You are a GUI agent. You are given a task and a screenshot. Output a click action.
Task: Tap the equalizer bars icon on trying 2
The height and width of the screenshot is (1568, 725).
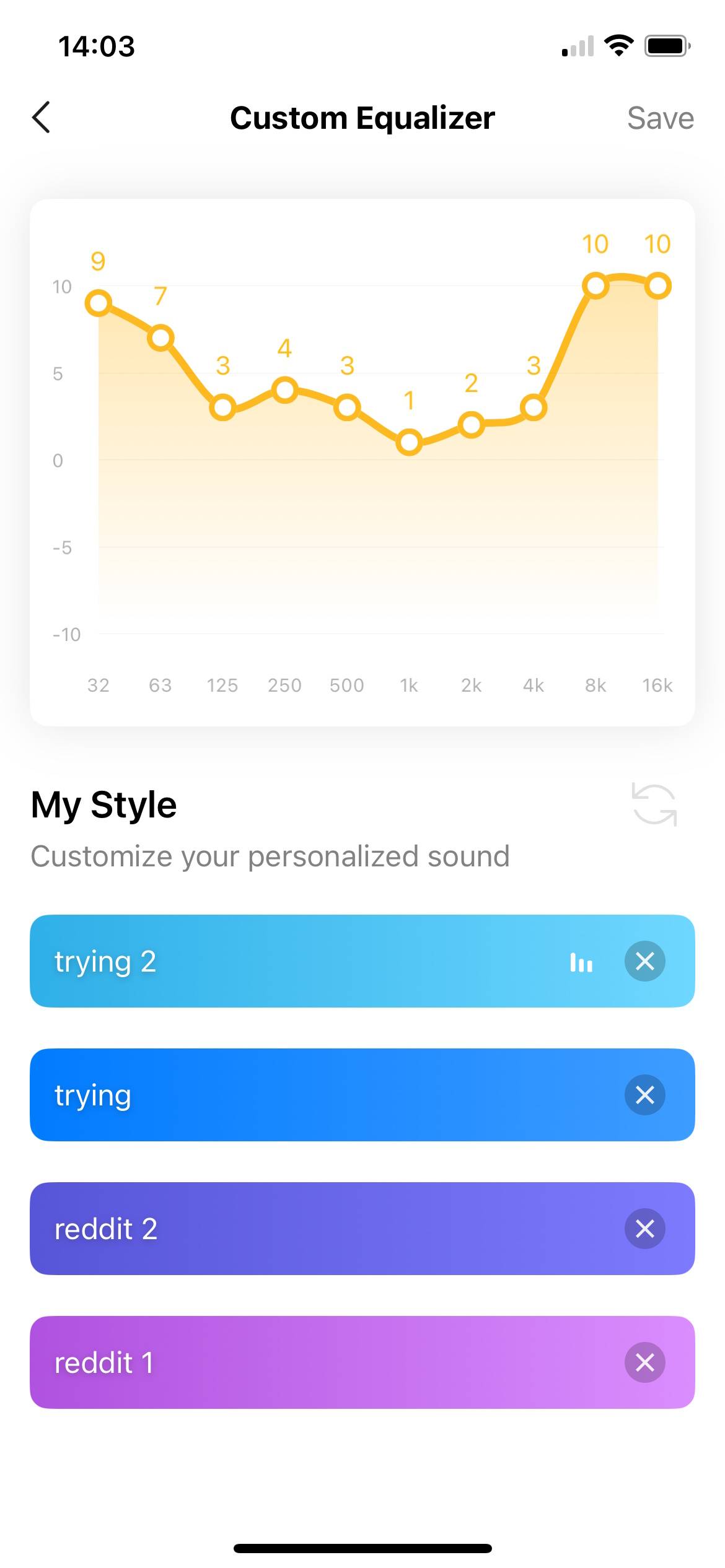click(x=580, y=962)
